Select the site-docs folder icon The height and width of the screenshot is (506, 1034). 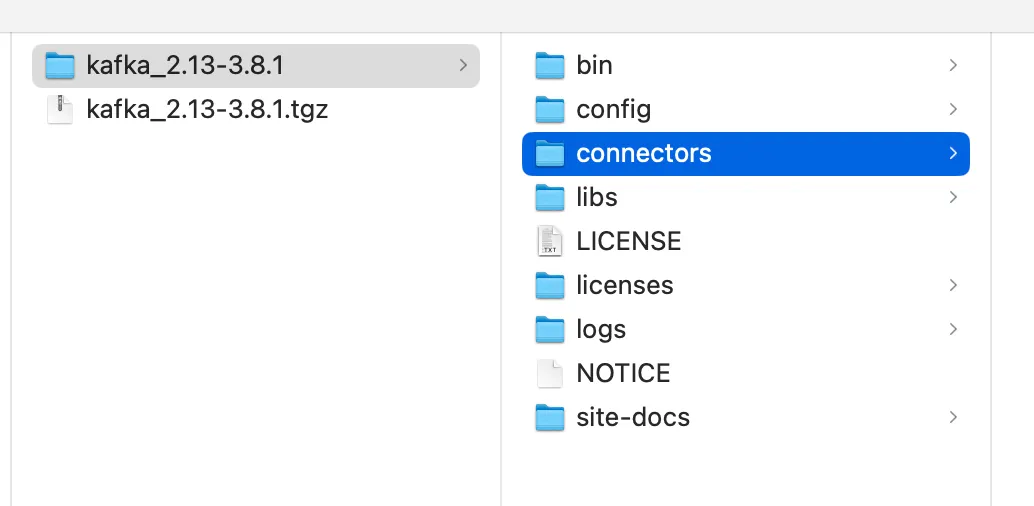(549, 418)
